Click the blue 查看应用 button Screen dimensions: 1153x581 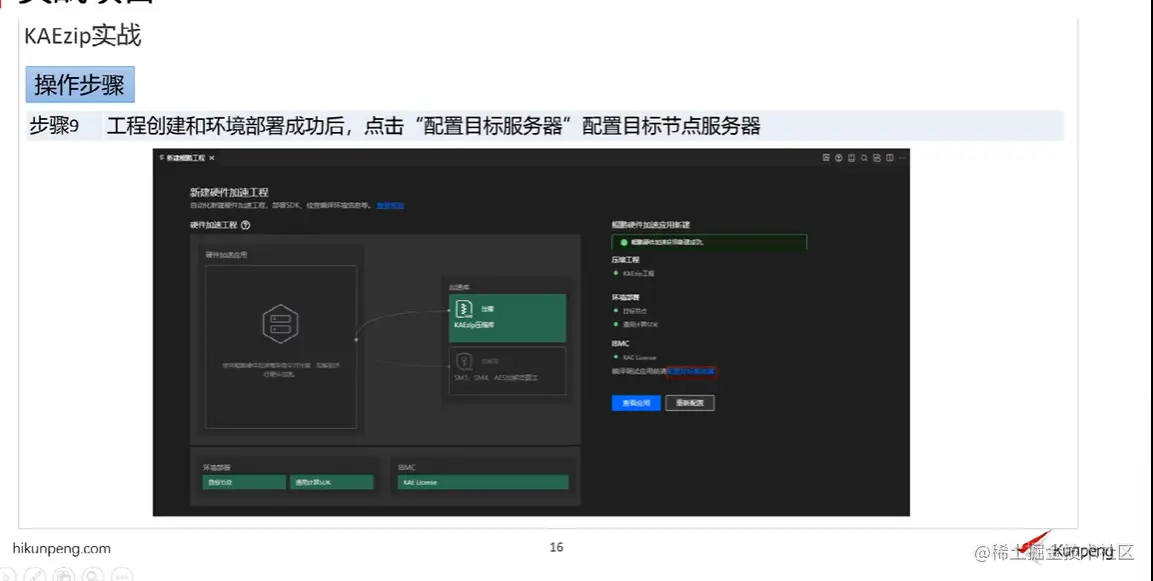point(636,403)
